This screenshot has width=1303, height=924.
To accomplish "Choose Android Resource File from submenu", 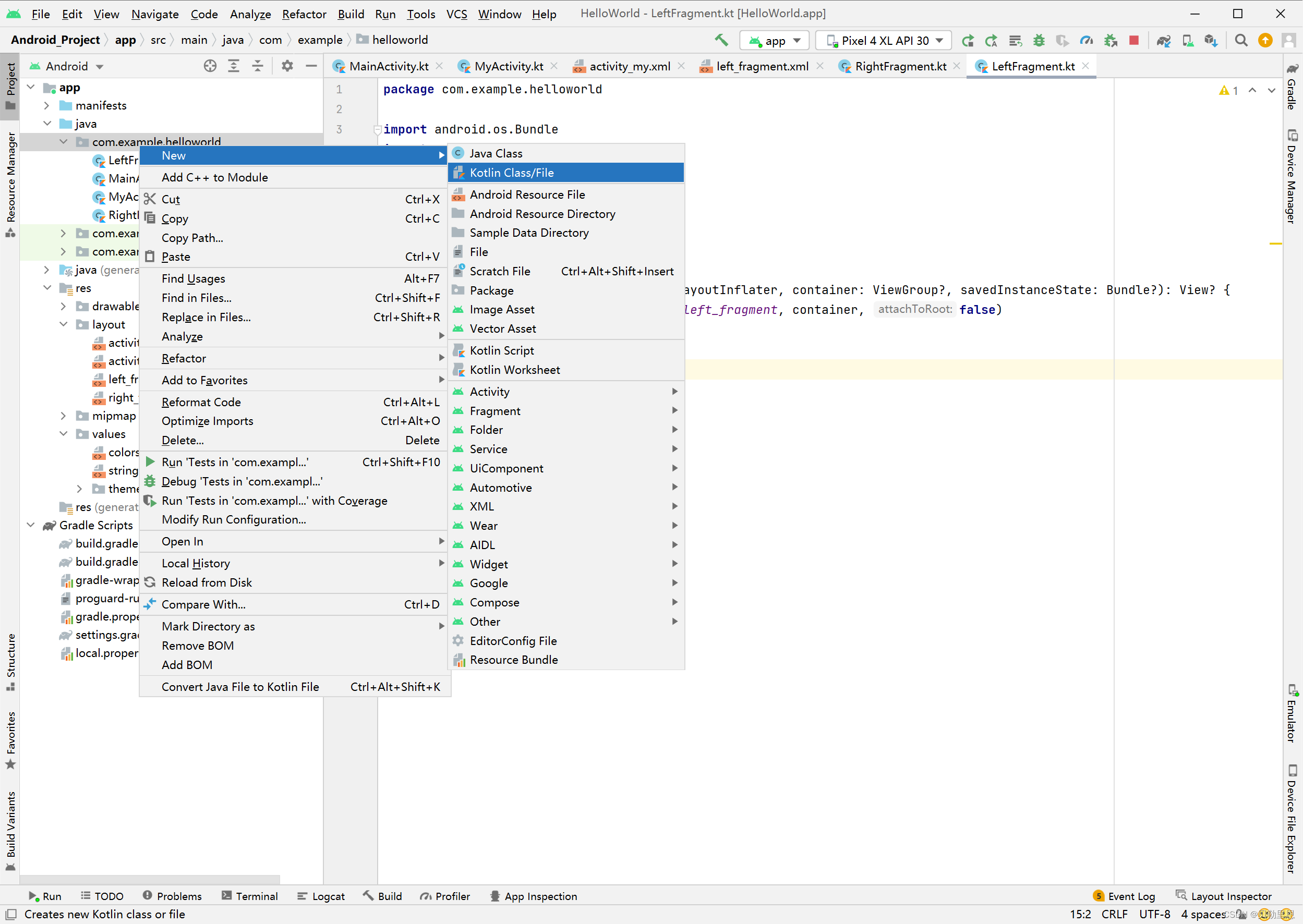I will click(x=527, y=194).
